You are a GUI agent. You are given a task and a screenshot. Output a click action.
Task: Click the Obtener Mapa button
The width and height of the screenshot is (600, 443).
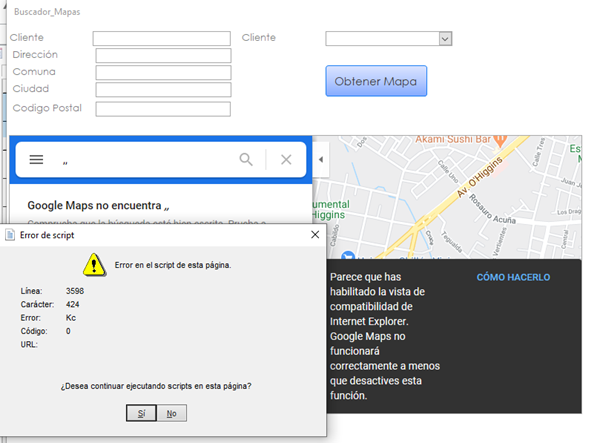point(376,81)
